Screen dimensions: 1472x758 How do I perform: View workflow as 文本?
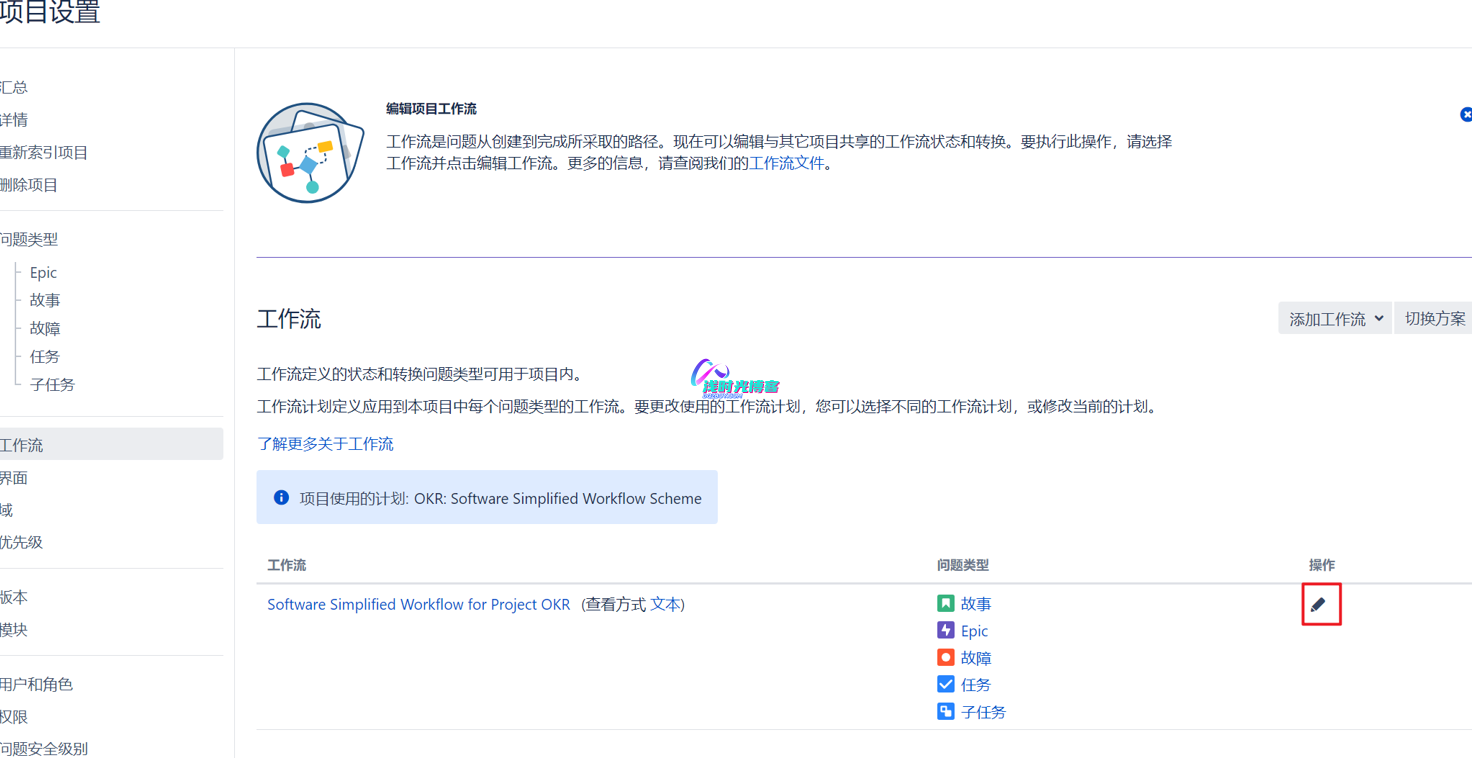coord(665,604)
